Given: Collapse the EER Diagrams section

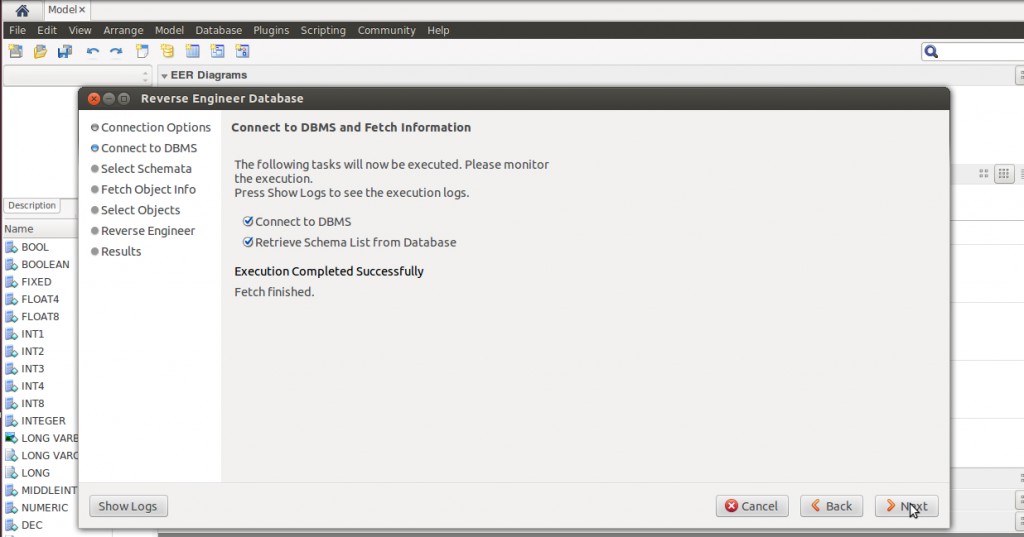Looking at the screenshot, I should 165,76.
